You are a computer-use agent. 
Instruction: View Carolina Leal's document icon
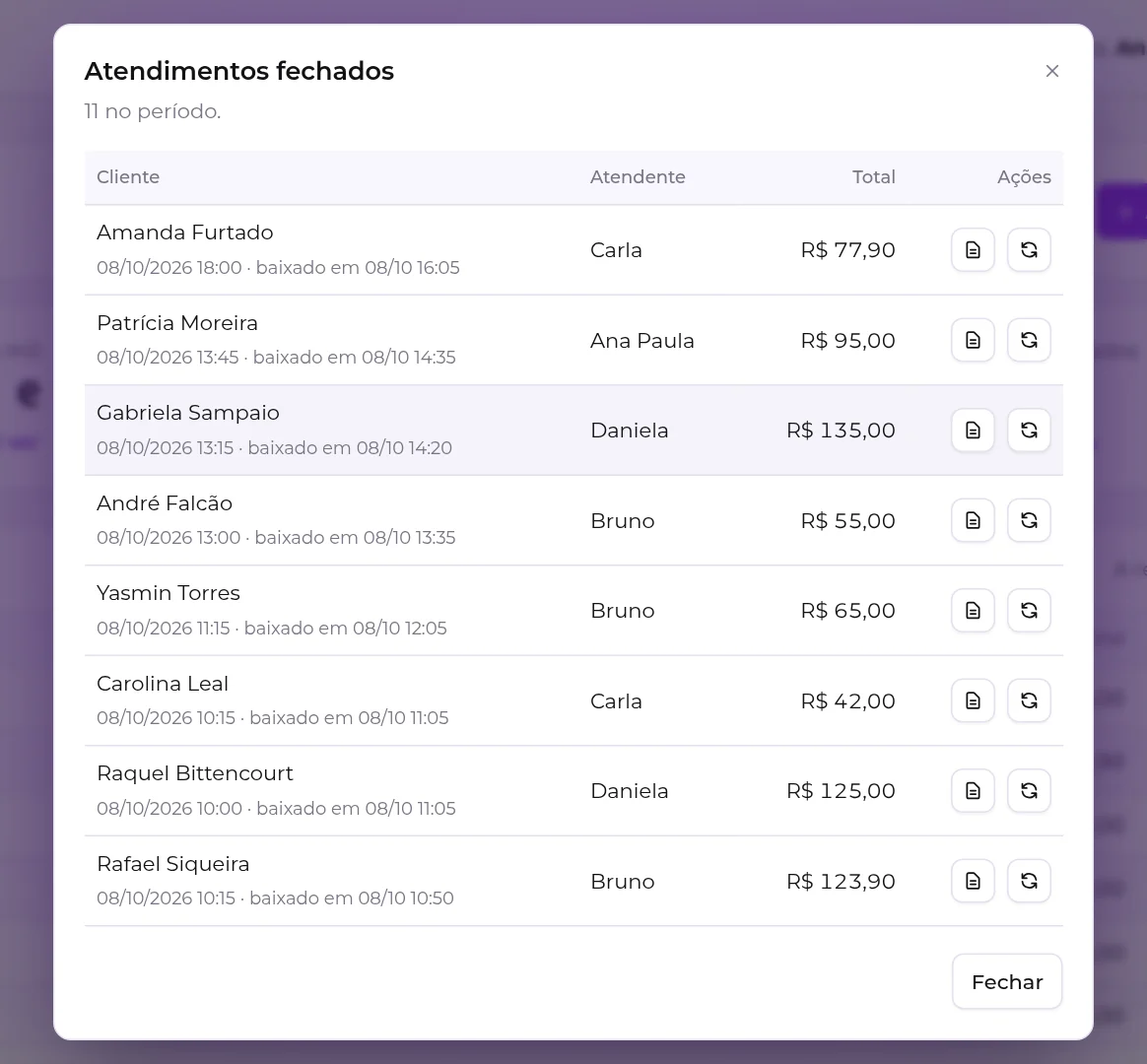(973, 700)
